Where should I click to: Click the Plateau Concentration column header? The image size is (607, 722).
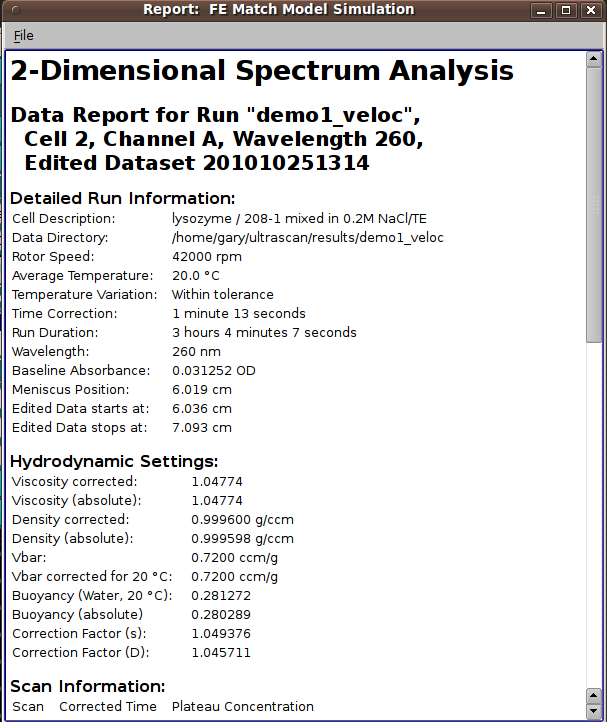pos(243,706)
